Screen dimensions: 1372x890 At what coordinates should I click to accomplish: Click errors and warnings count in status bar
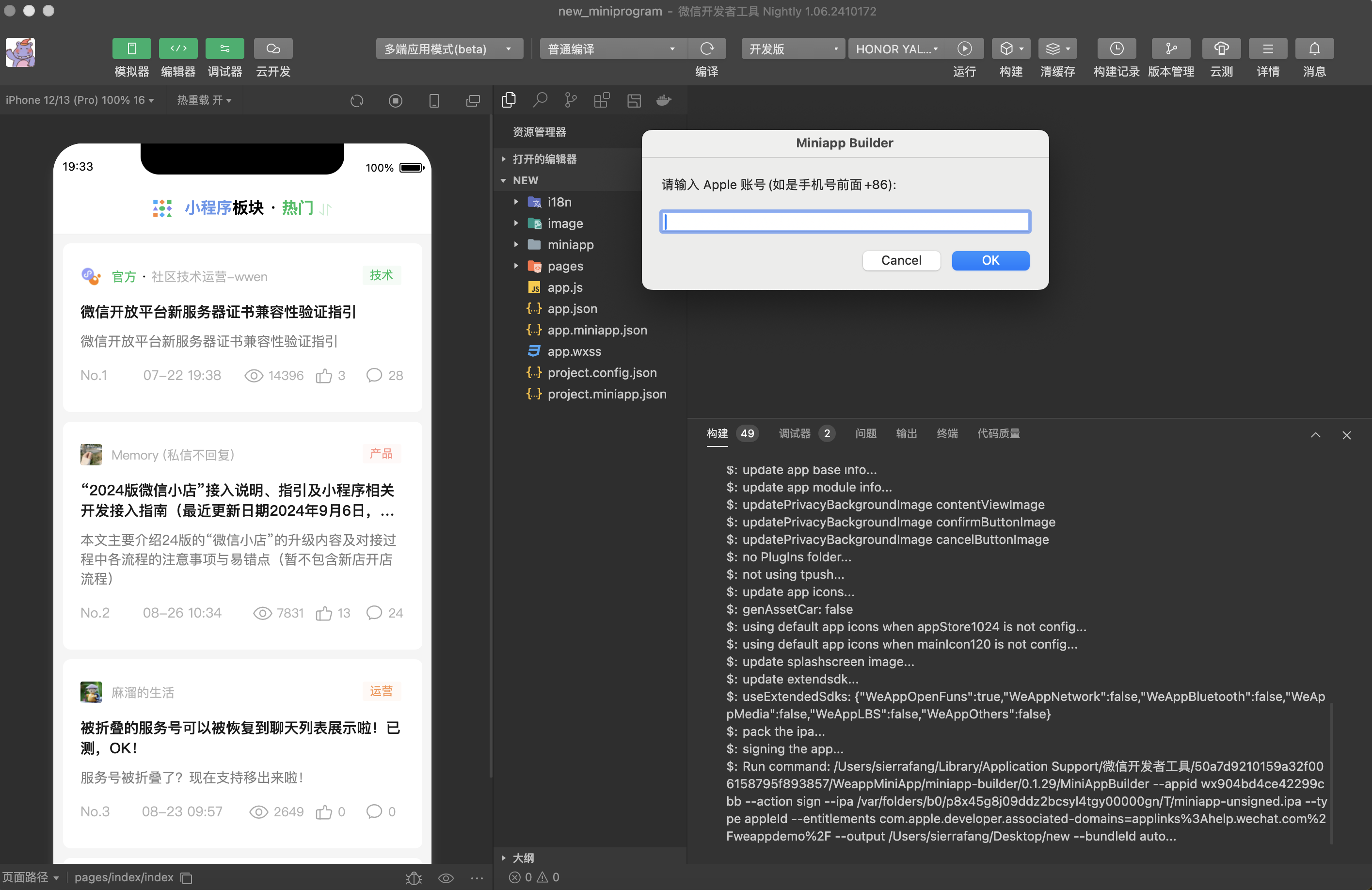534,877
